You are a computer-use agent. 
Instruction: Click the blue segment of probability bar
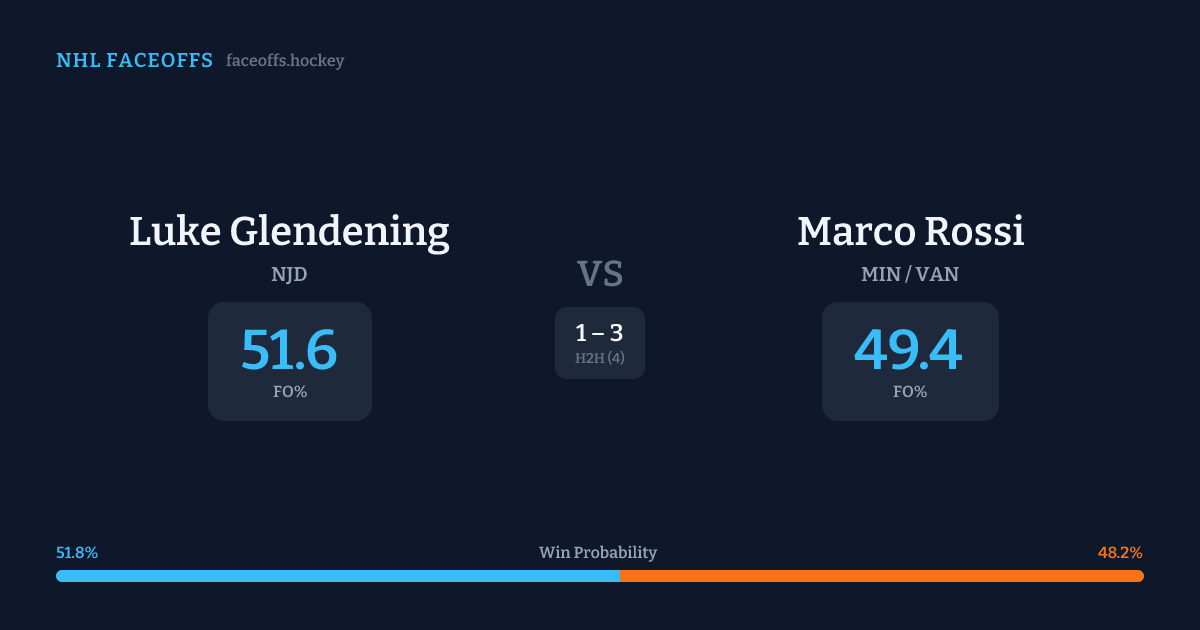click(x=337, y=576)
